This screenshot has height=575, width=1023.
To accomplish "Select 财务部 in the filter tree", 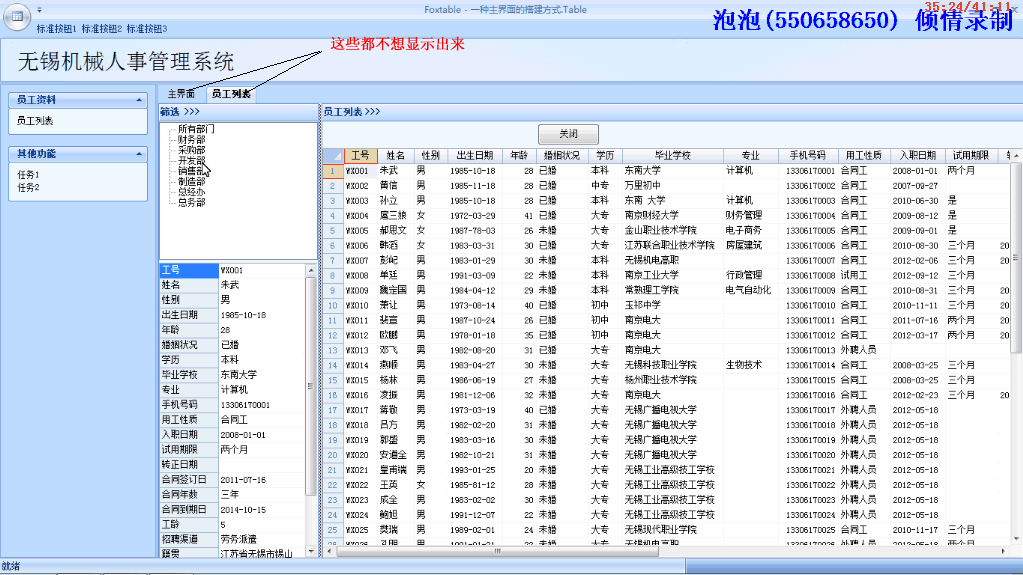I will point(191,140).
